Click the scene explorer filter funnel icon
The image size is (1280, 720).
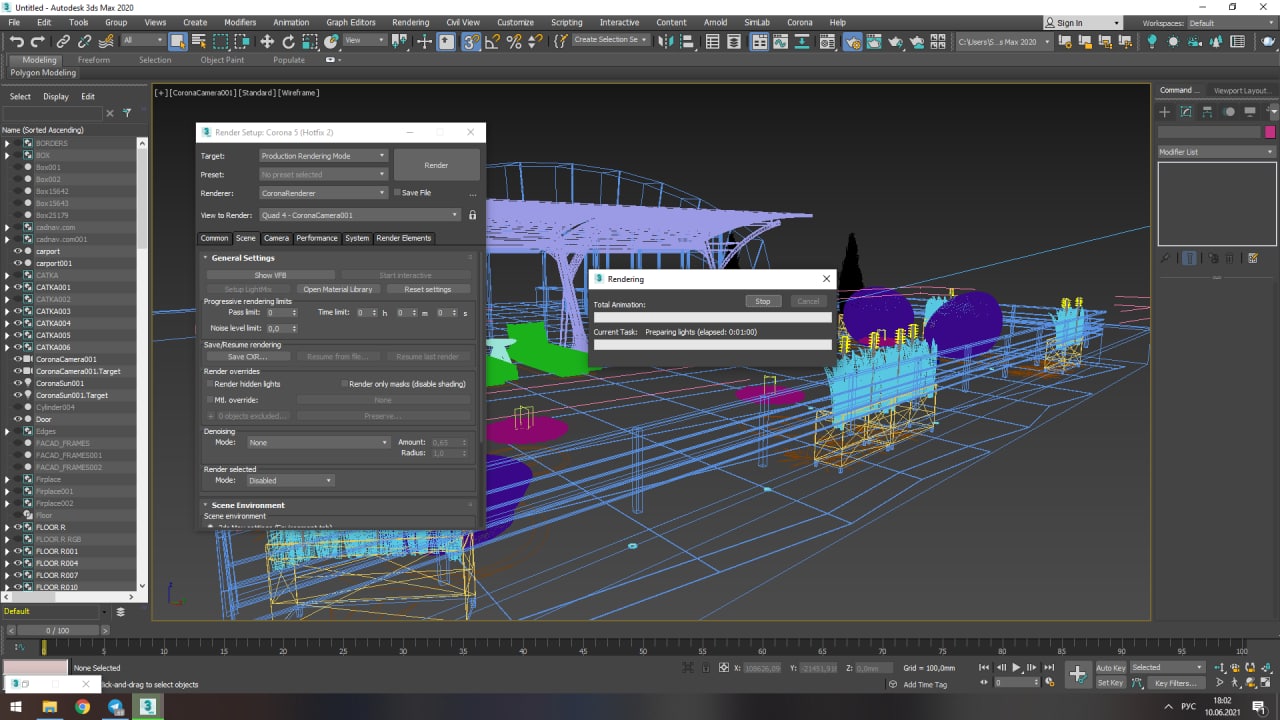[x=127, y=113]
